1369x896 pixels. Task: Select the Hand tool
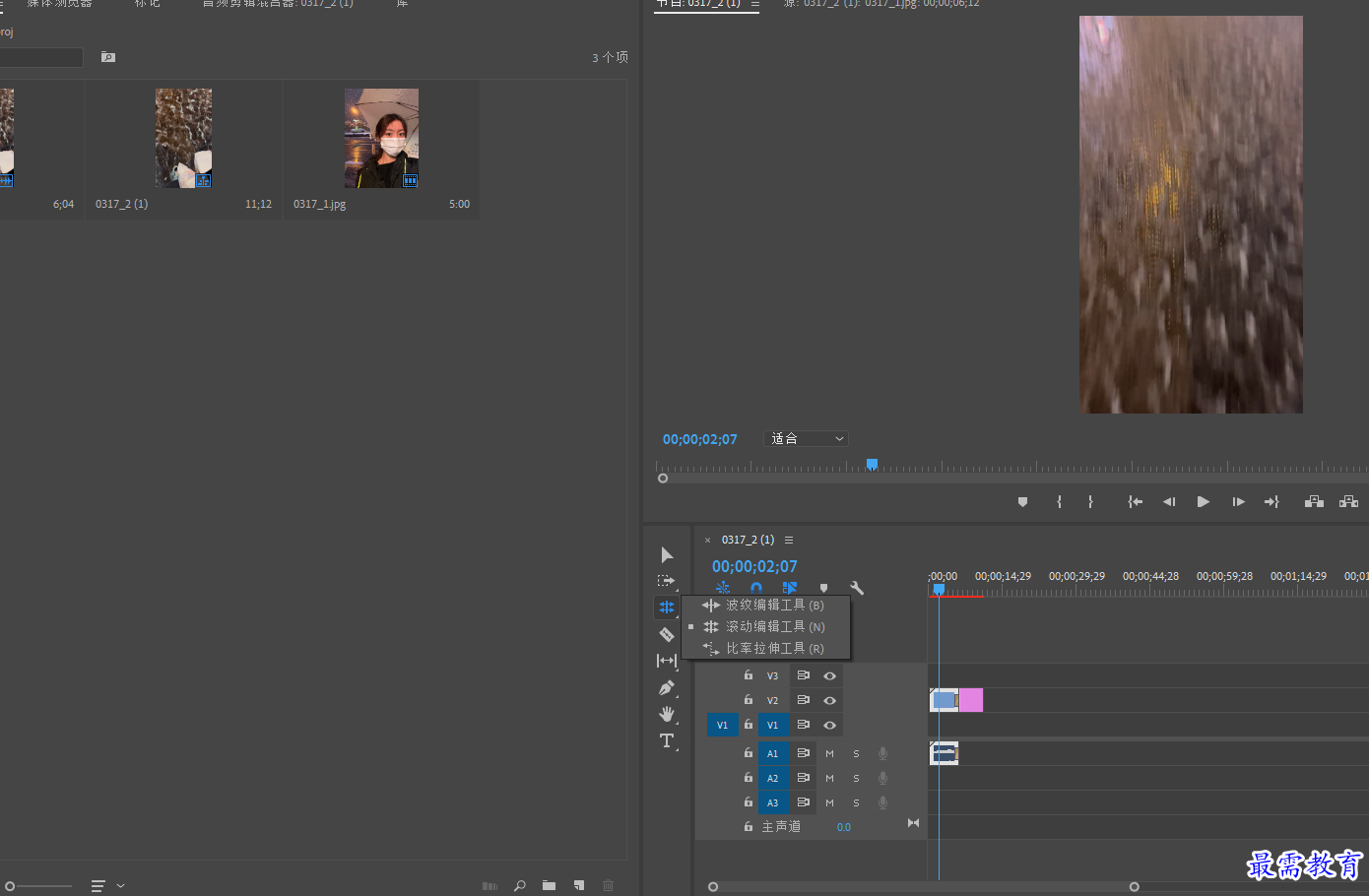667,714
